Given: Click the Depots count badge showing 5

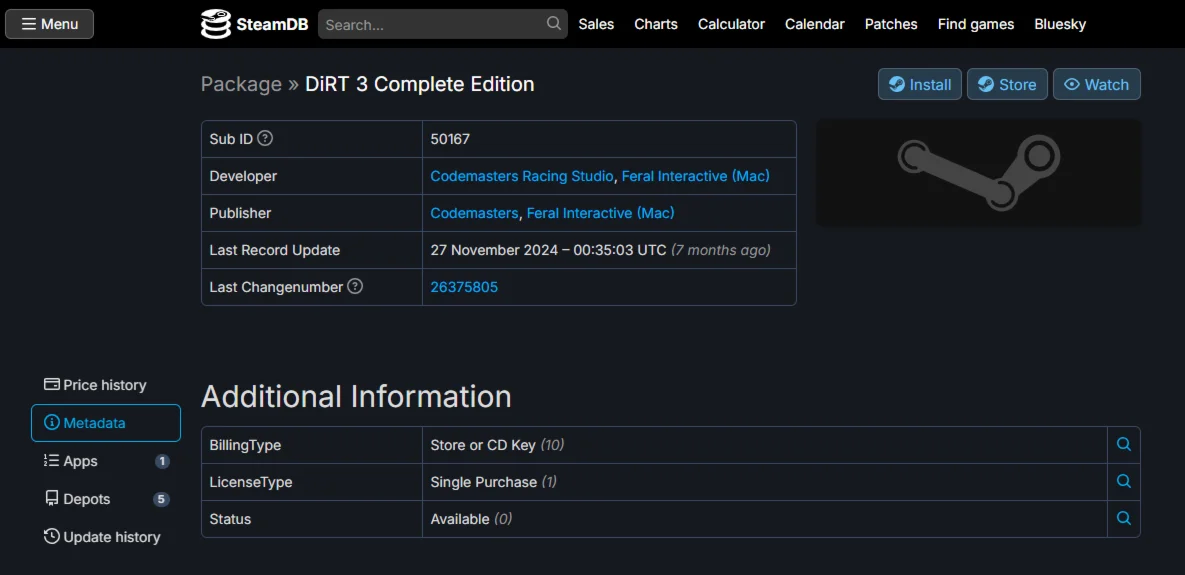Looking at the screenshot, I should click(x=161, y=499).
